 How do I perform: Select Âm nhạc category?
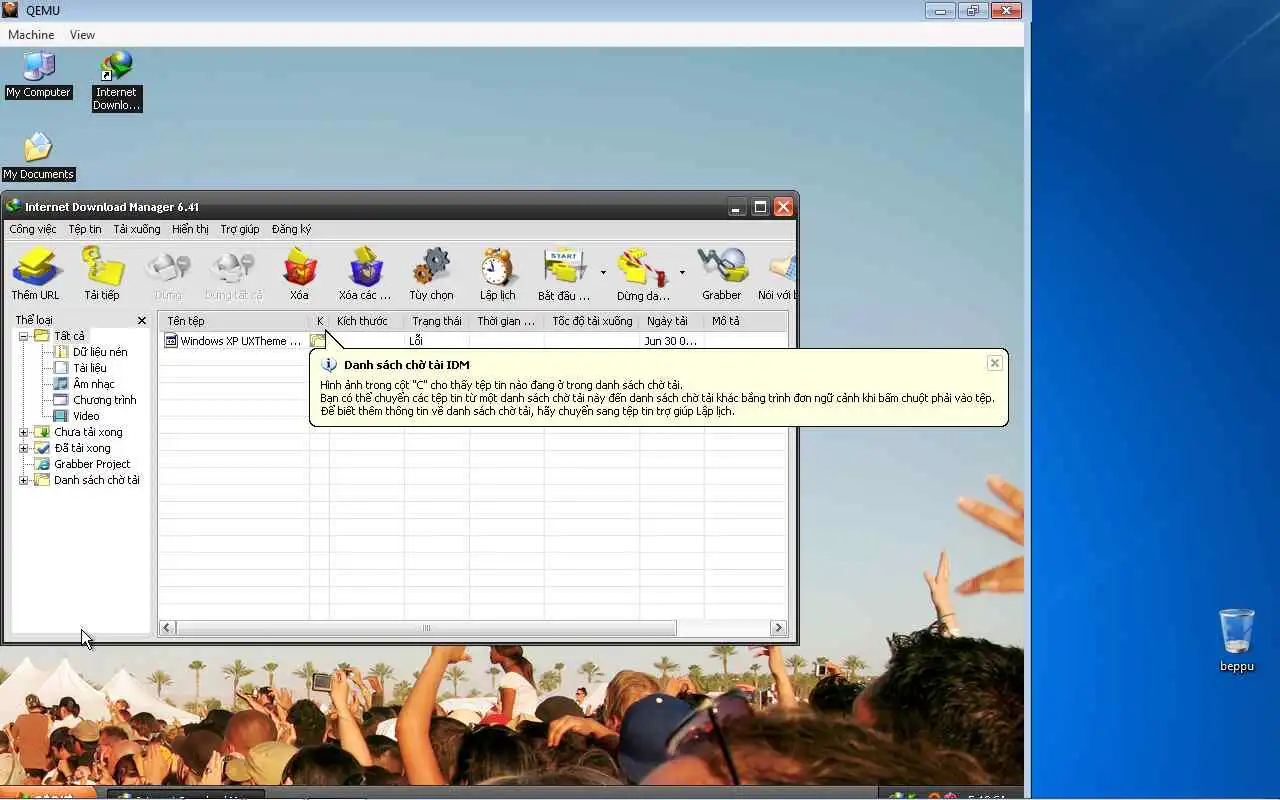pos(93,384)
